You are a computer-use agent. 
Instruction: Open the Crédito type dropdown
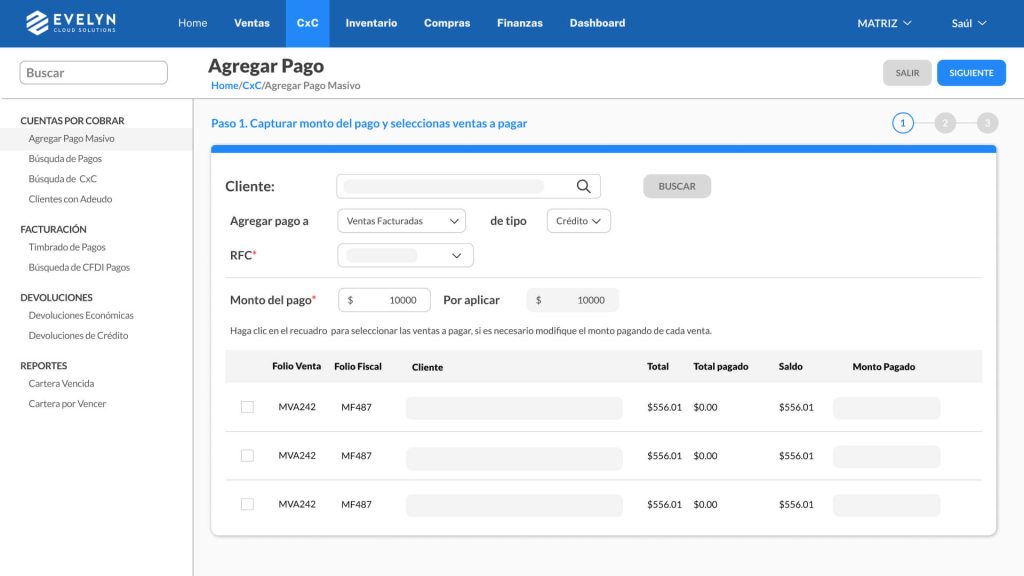[579, 221]
